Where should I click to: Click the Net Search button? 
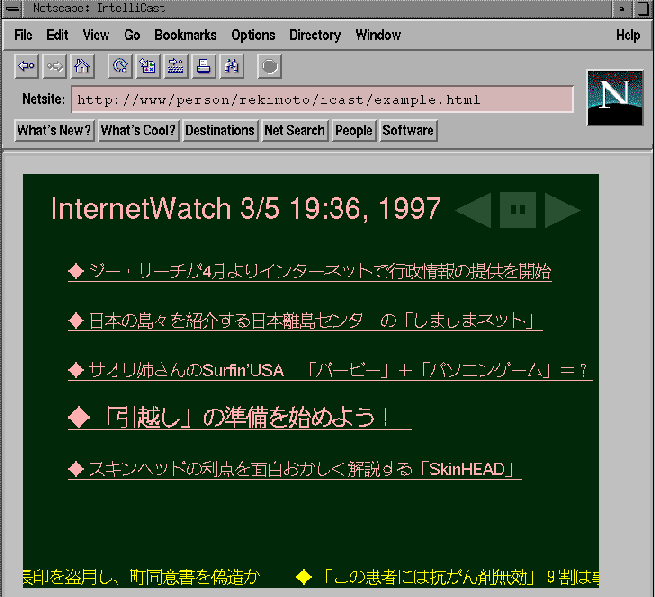(294, 130)
